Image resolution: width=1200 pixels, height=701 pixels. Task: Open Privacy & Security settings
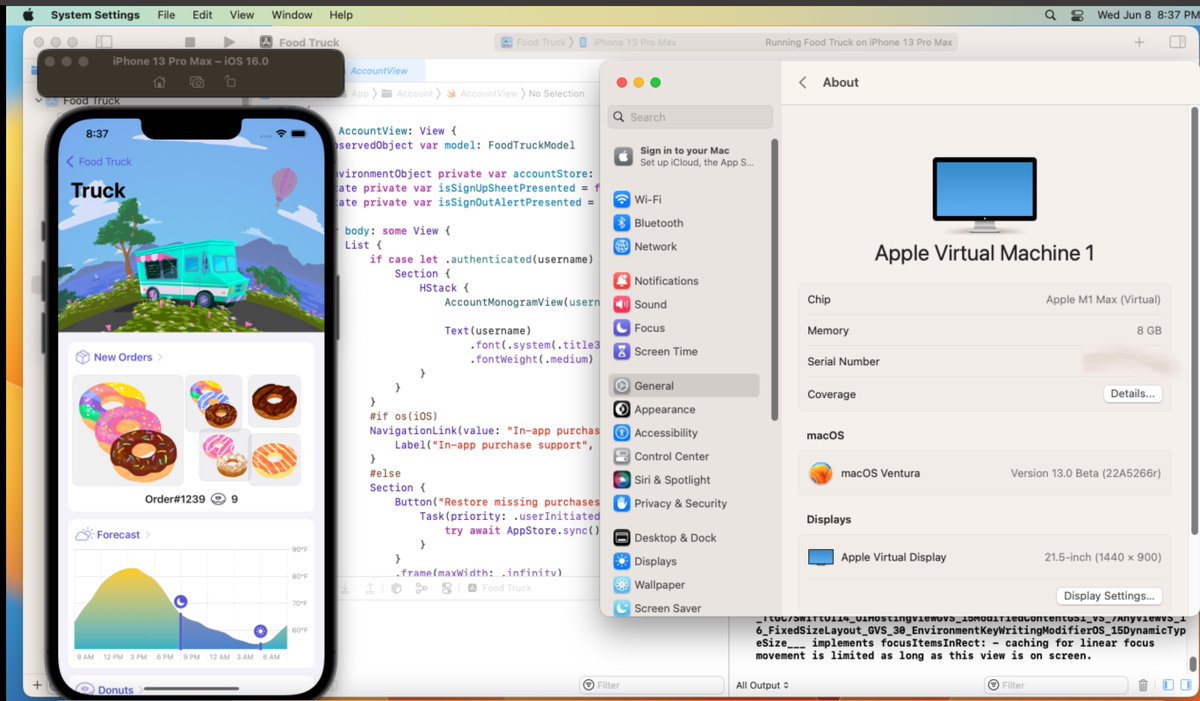tap(685, 503)
